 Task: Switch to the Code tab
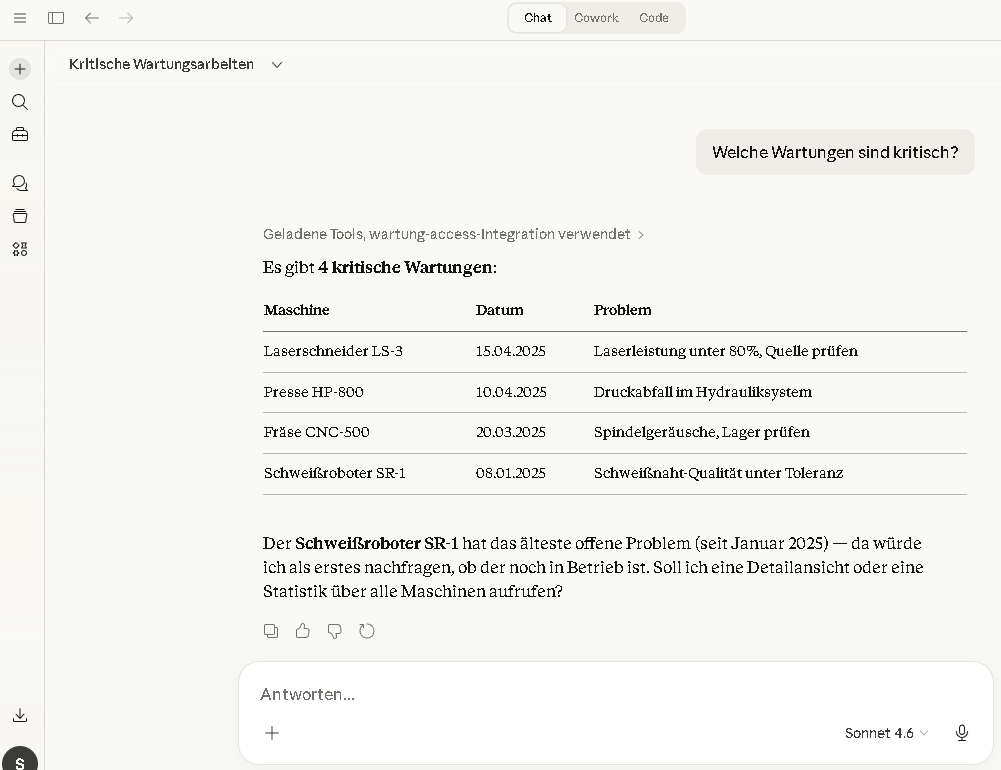654,17
